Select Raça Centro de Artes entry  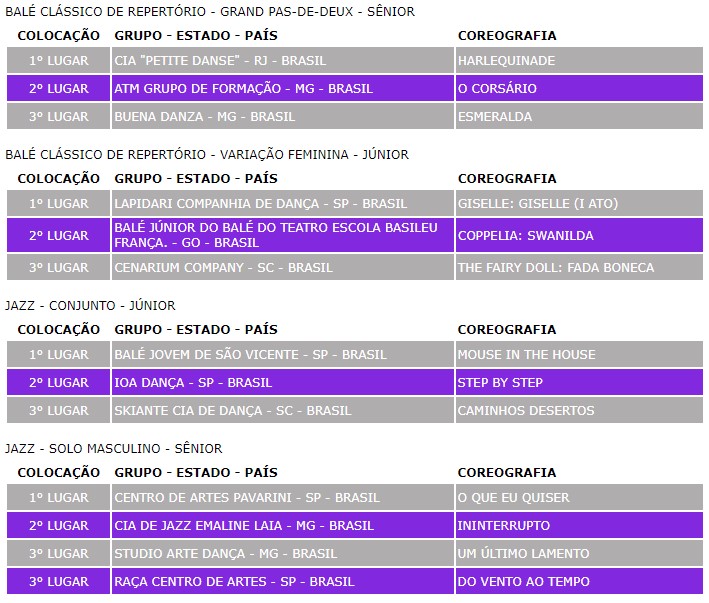234,582
